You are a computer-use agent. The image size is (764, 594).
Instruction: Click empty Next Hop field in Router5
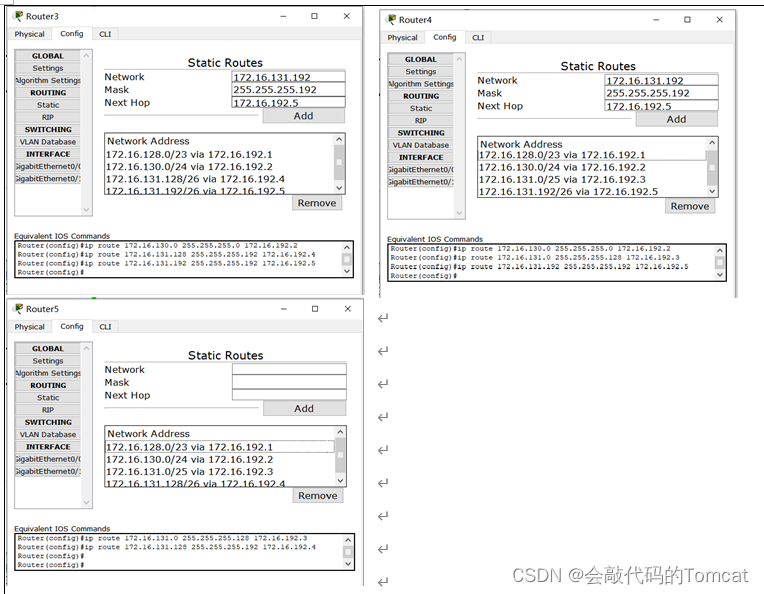pos(289,395)
